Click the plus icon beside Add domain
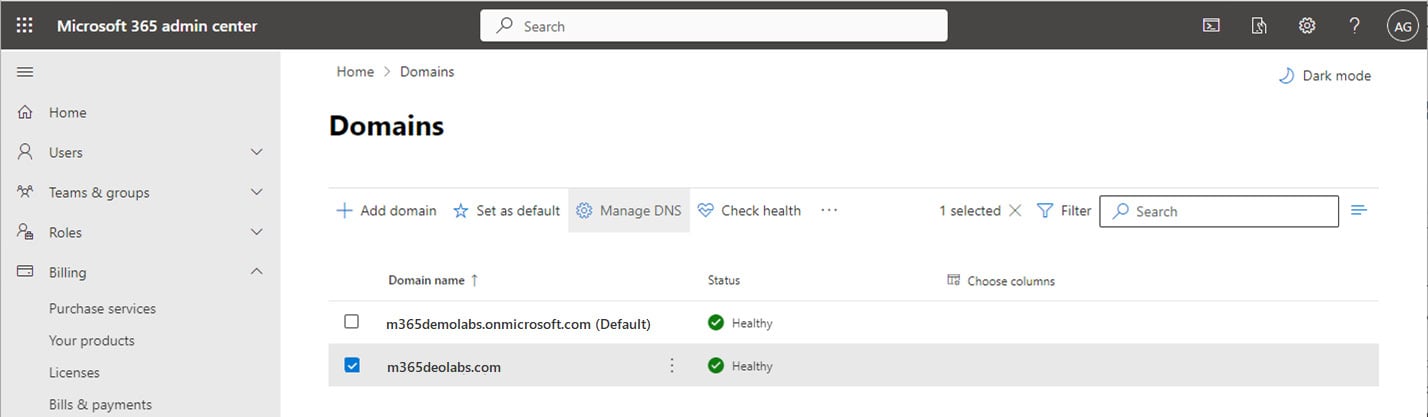Screen dimensions: 1428x417 point(344,211)
